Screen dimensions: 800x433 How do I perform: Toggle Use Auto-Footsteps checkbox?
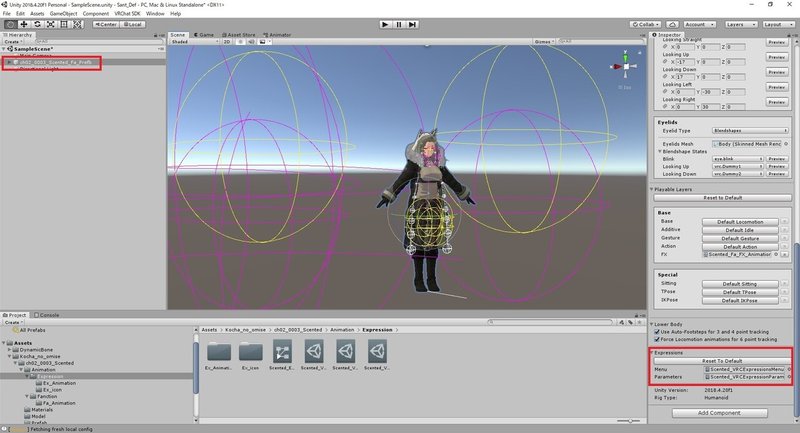point(657,332)
